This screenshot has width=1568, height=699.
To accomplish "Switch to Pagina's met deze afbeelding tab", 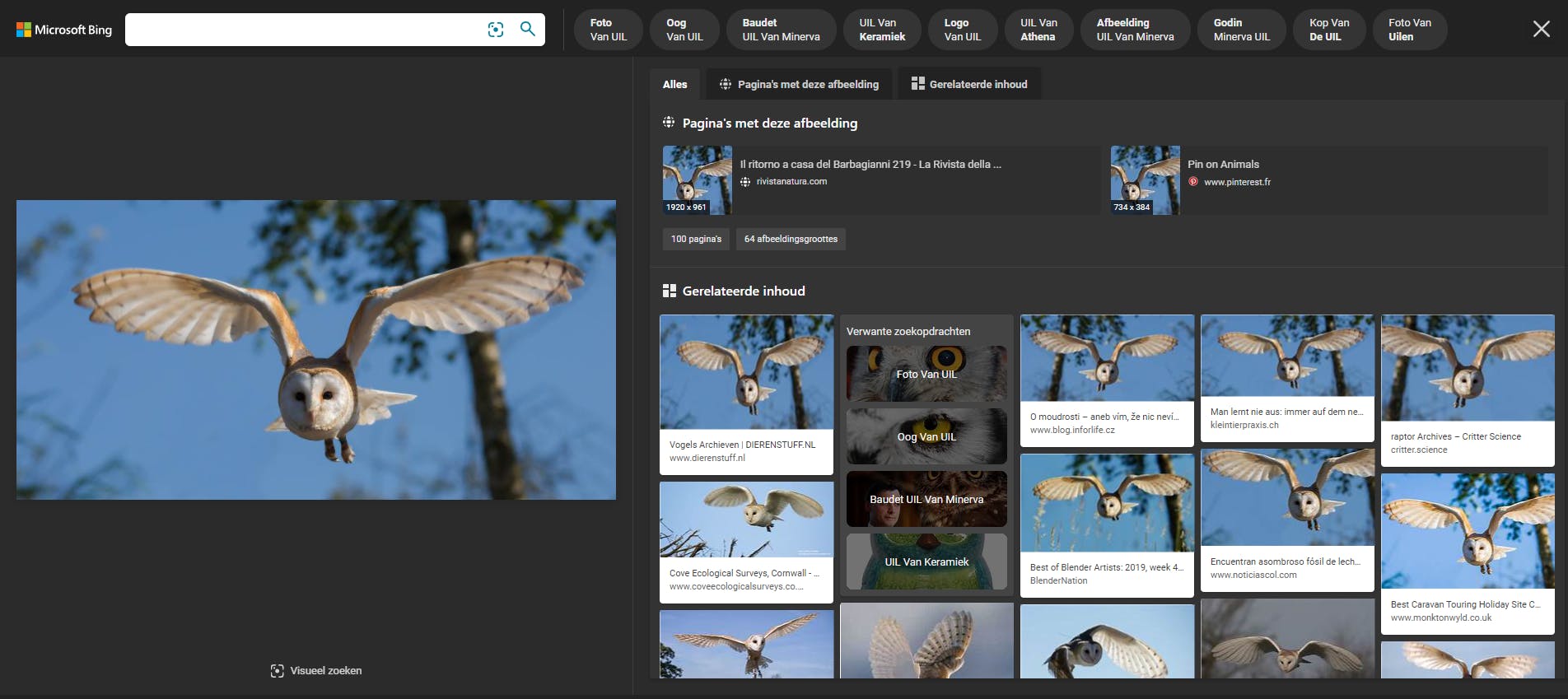I will [799, 84].
